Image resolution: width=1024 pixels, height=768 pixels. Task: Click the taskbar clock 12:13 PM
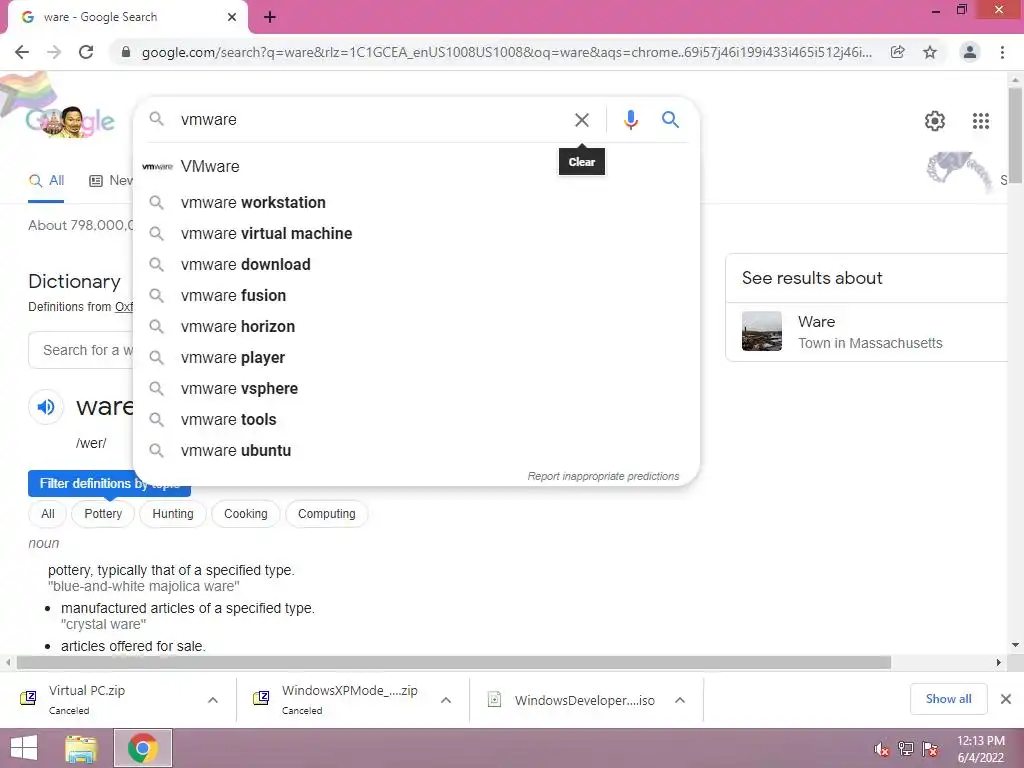981,741
